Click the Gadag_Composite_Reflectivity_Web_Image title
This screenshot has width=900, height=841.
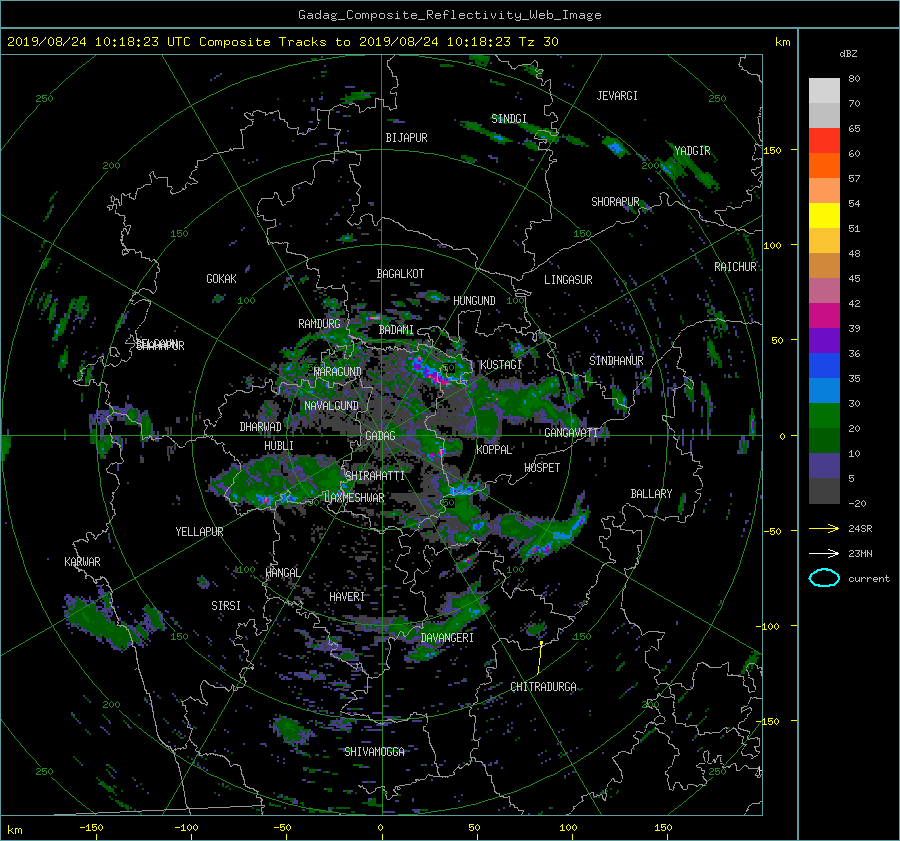(x=449, y=15)
